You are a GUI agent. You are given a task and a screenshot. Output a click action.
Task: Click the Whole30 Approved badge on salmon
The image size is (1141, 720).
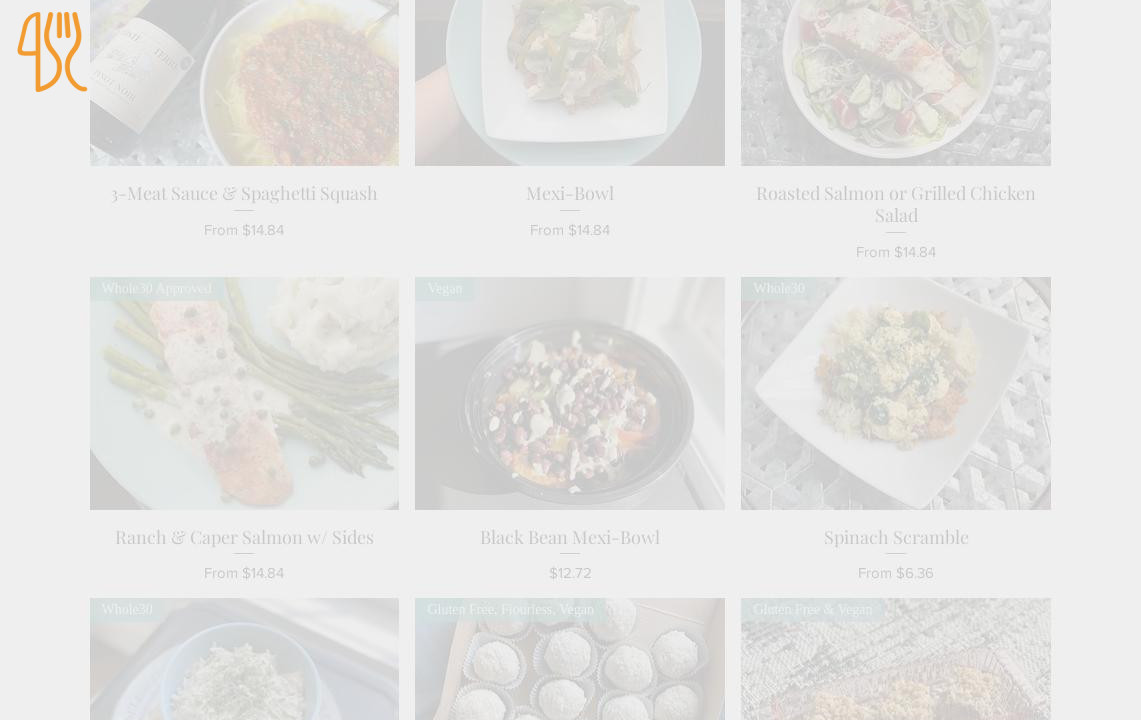[156, 289]
